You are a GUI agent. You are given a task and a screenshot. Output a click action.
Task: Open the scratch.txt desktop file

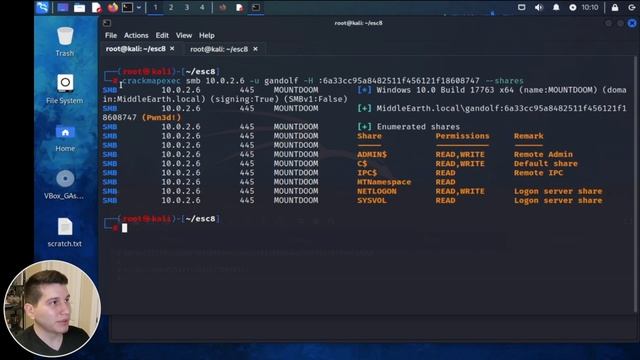pyautogui.click(x=65, y=232)
